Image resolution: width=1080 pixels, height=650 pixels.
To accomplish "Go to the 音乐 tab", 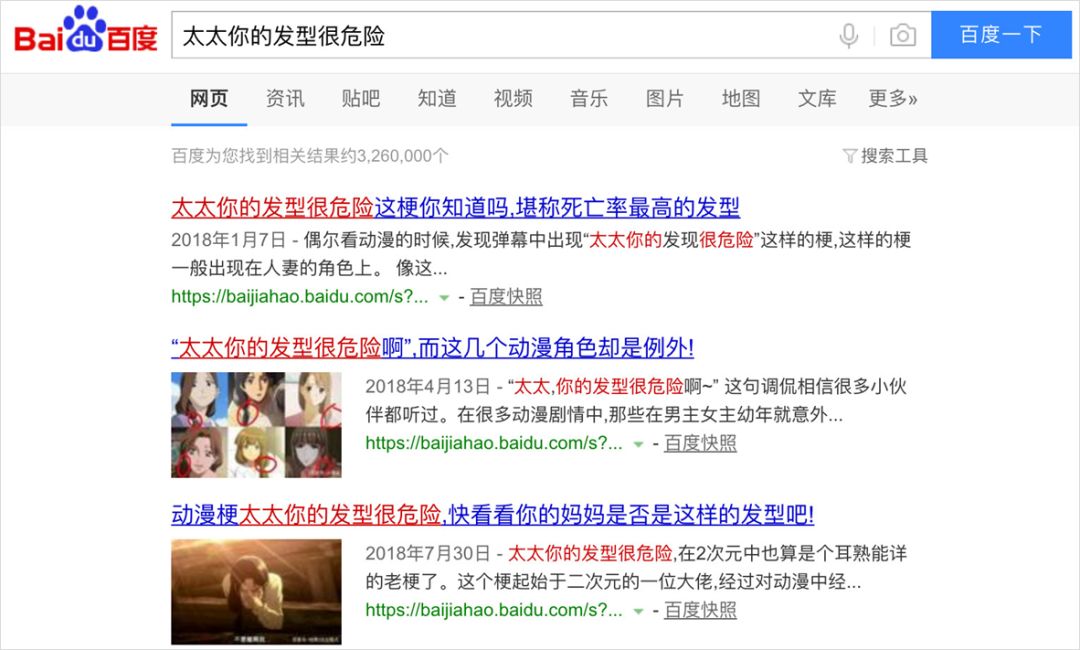I will [589, 98].
